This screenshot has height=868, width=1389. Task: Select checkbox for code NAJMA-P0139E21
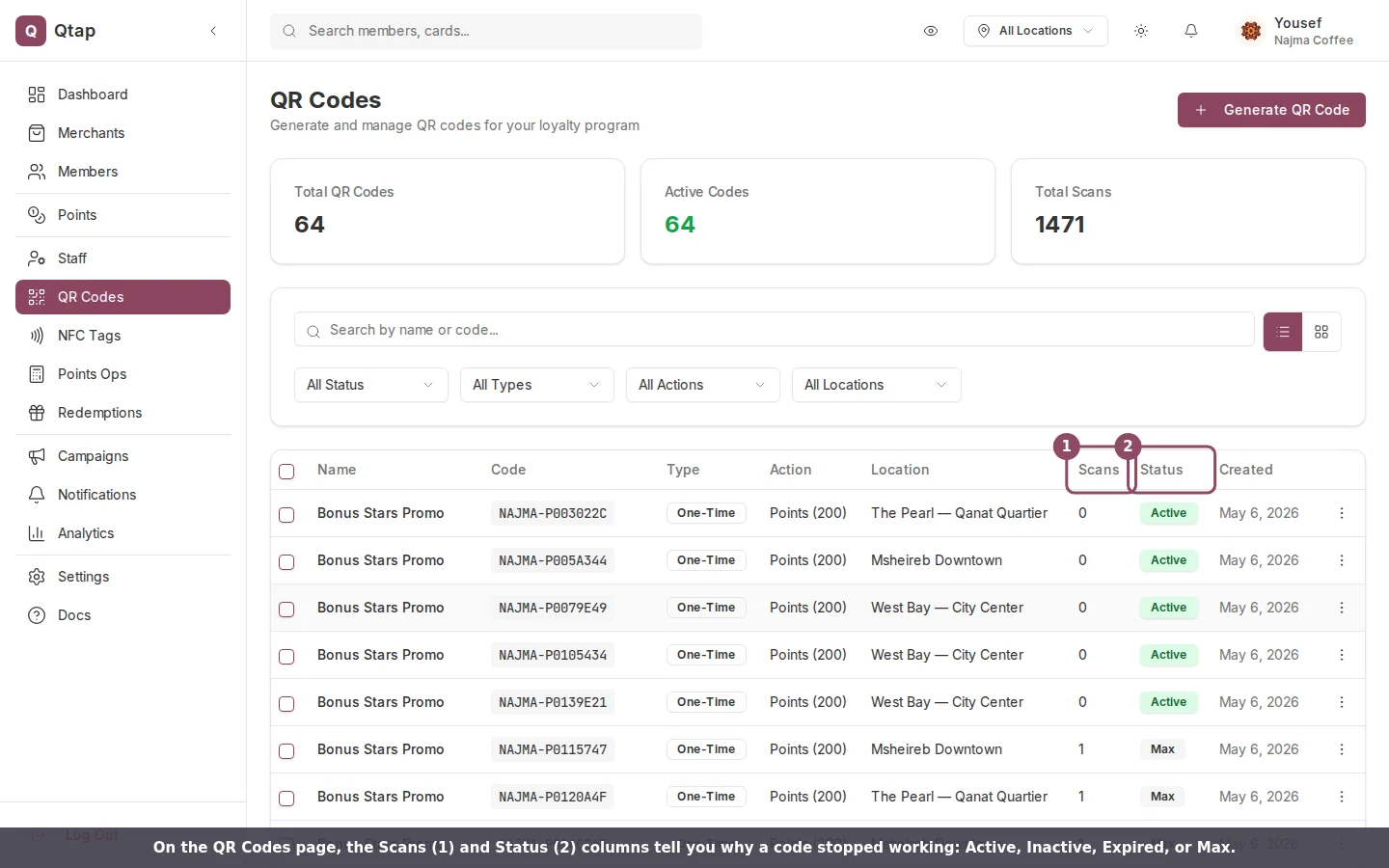tap(286, 704)
